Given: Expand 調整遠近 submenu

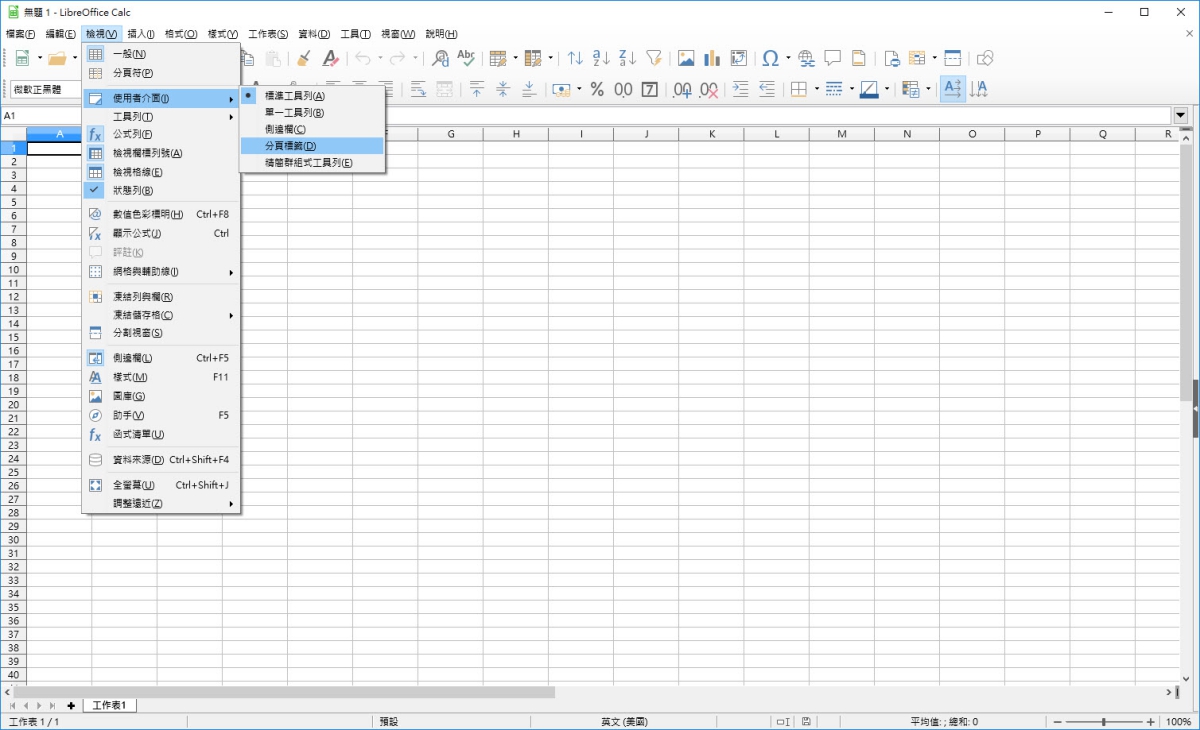Looking at the screenshot, I should click(160, 503).
